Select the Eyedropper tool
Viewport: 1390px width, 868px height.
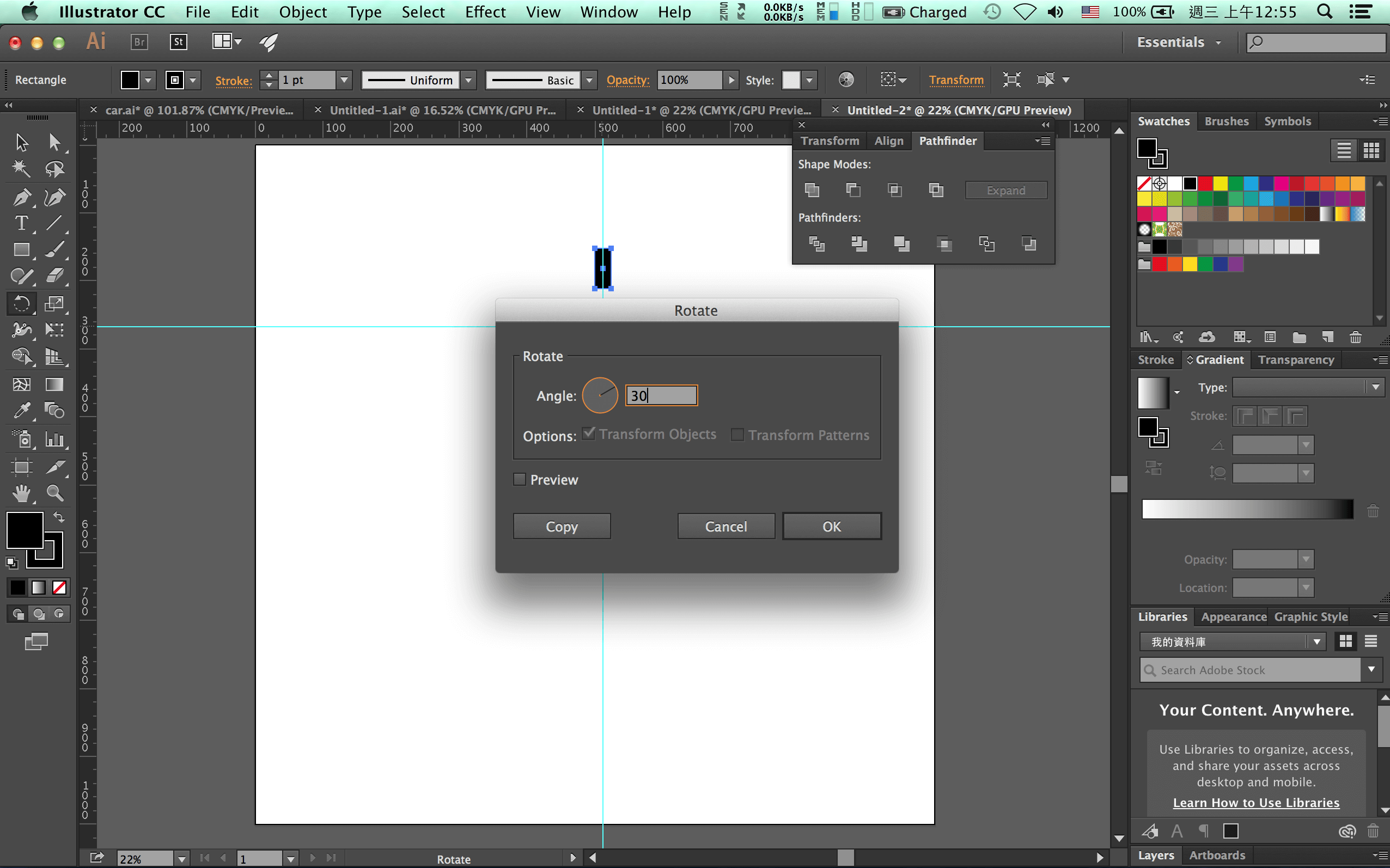coord(22,411)
